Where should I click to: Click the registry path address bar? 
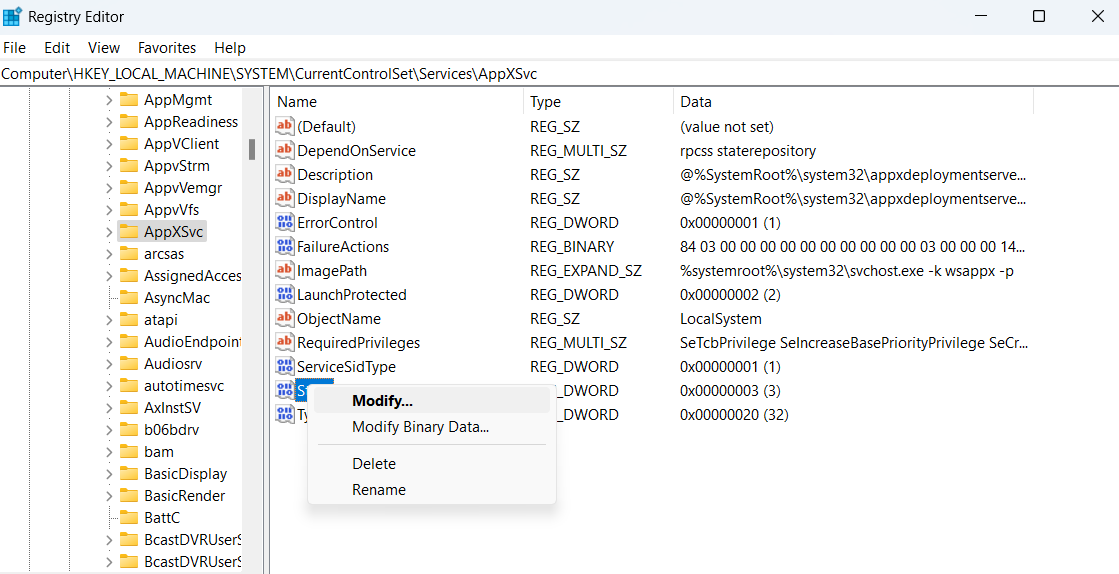[560, 73]
